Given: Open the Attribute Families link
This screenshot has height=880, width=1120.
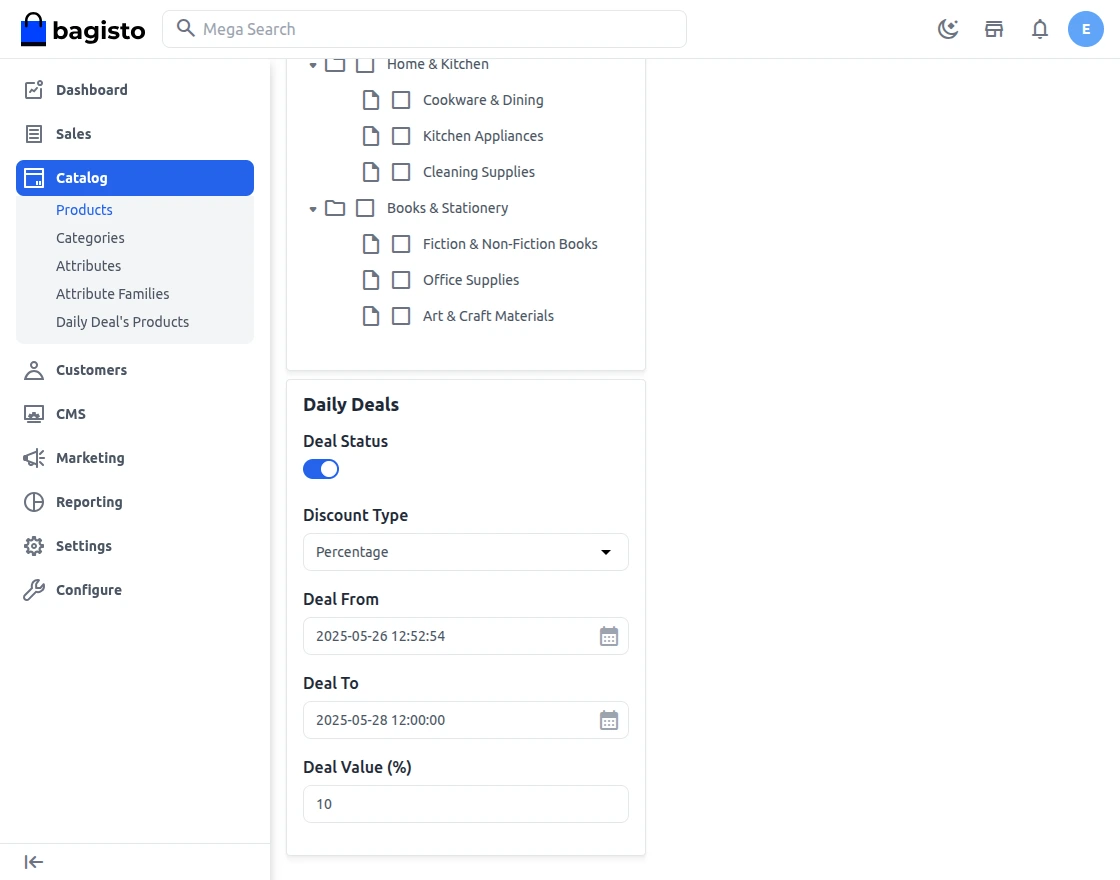Looking at the screenshot, I should [113, 294].
